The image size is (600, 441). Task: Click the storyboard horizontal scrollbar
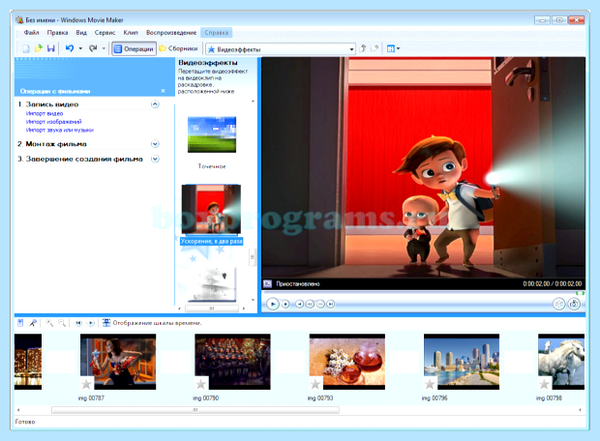click(x=195, y=410)
